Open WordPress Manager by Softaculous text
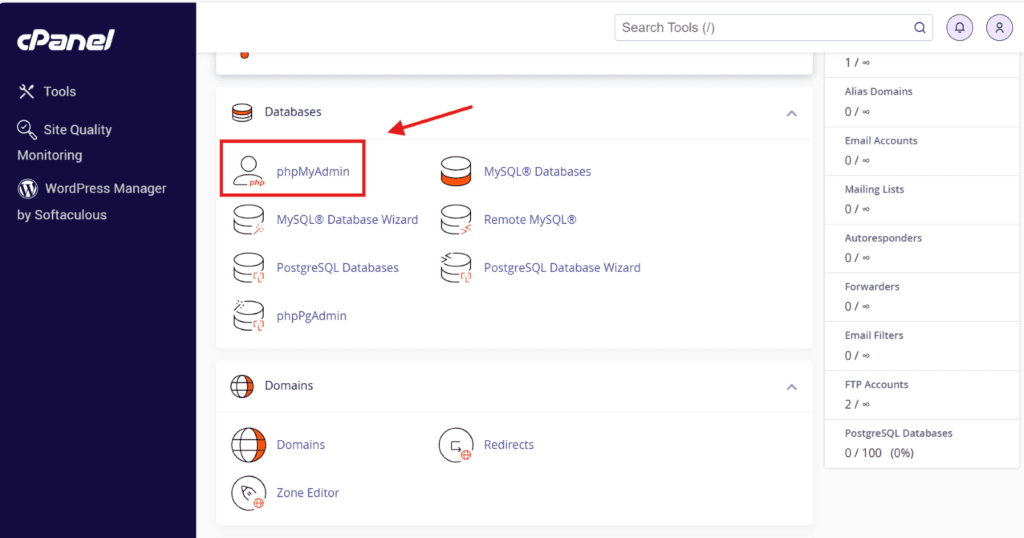Image resolution: width=1024 pixels, height=538 pixels. click(x=91, y=201)
